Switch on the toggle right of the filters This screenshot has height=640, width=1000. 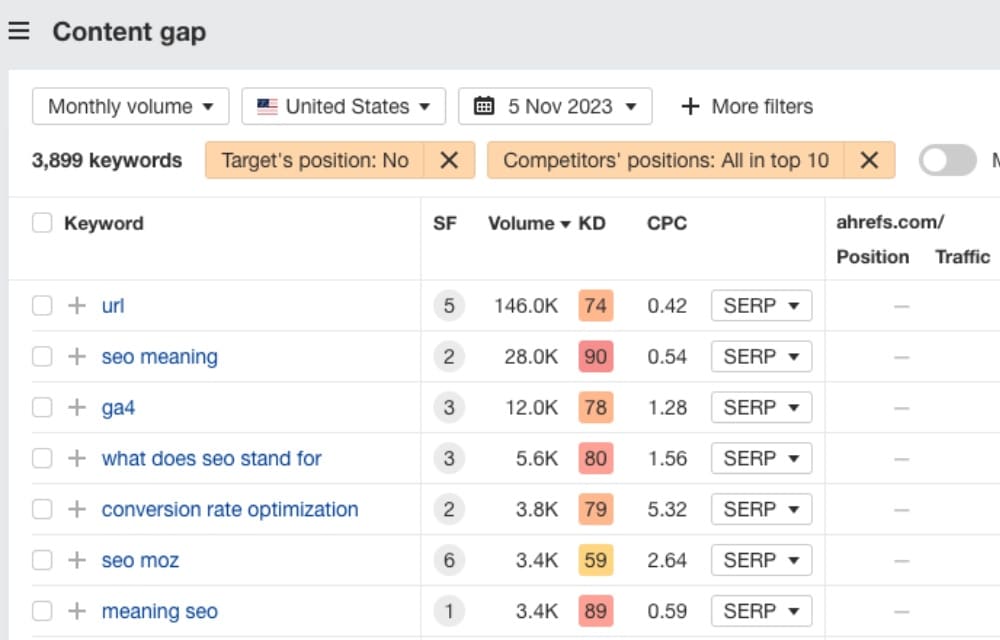[948, 160]
